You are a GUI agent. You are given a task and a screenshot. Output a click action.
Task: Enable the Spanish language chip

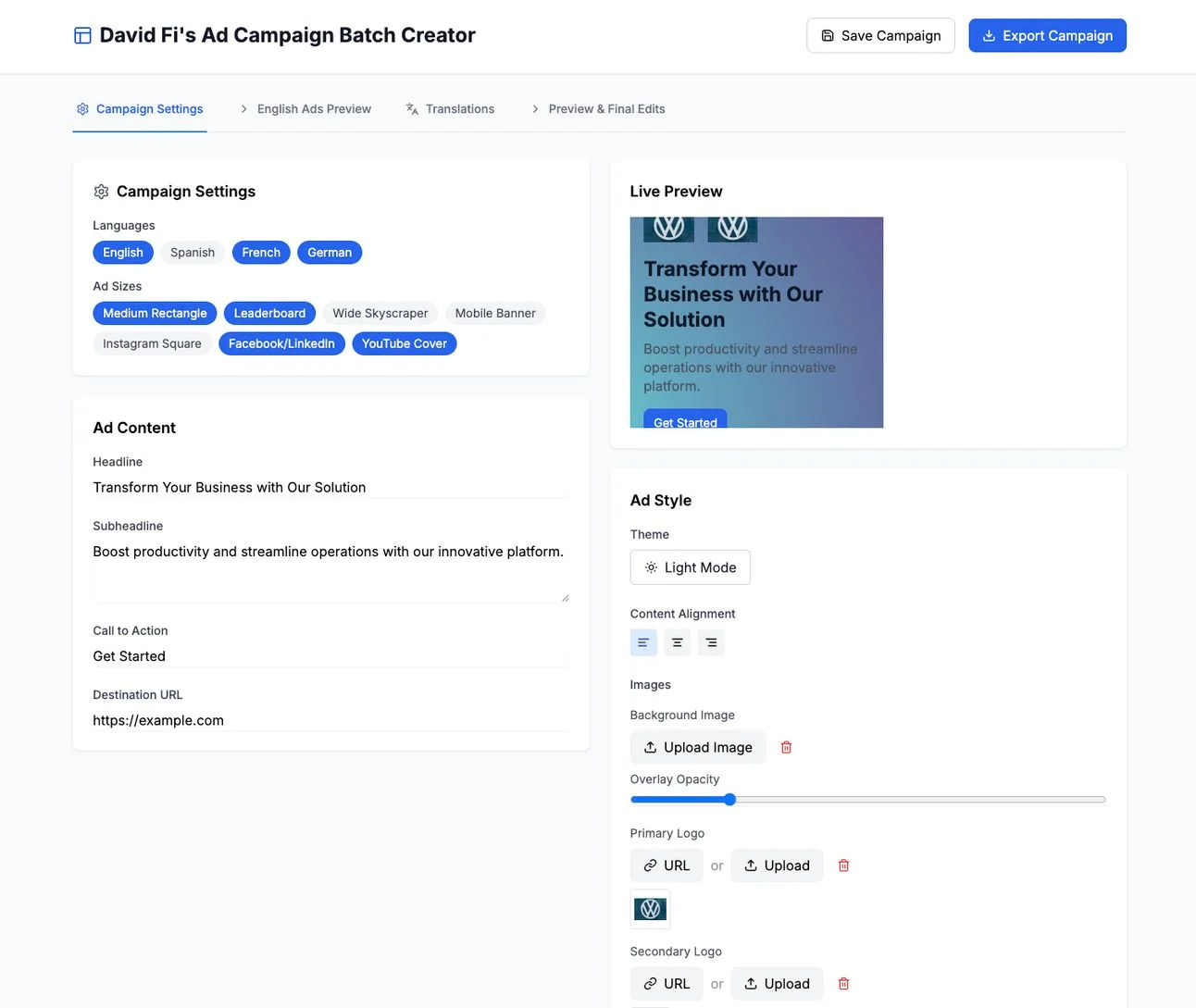[x=193, y=253]
